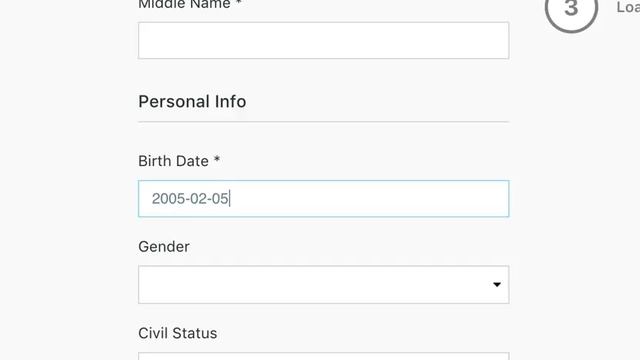Select the Civil Status field
The image size is (640, 360).
coord(324,356)
